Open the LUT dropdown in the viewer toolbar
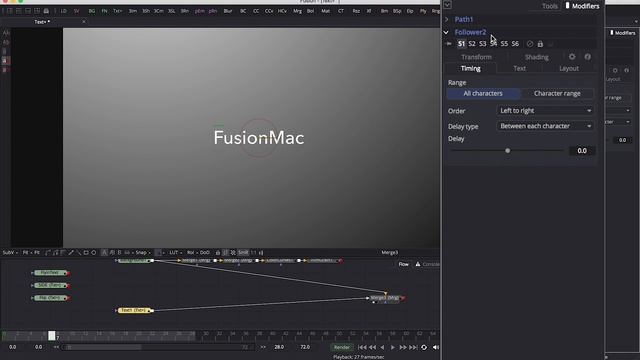The width and height of the screenshot is (640, 360). pos(175,253)
